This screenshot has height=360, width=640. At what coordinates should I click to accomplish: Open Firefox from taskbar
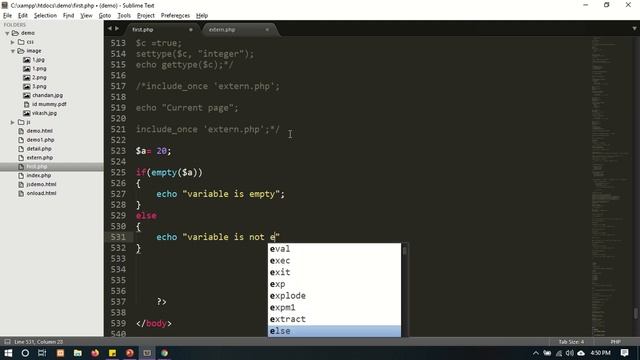95,353
